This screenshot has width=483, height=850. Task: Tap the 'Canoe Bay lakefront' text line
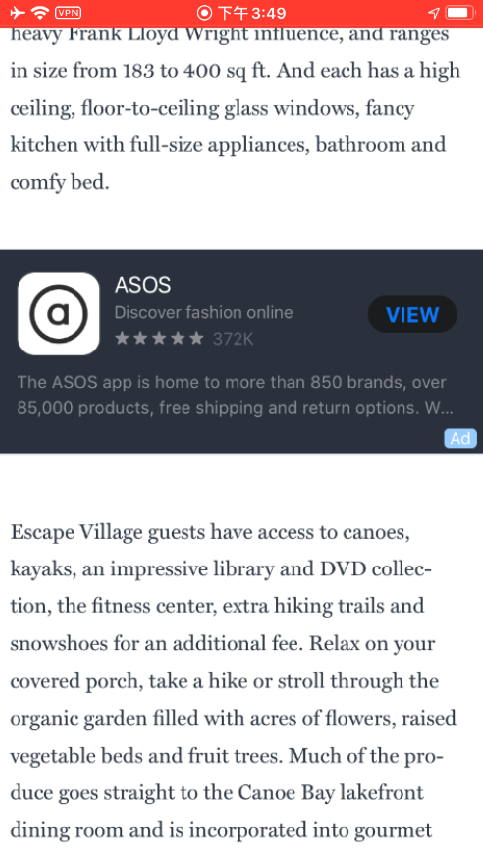(217, 793)
